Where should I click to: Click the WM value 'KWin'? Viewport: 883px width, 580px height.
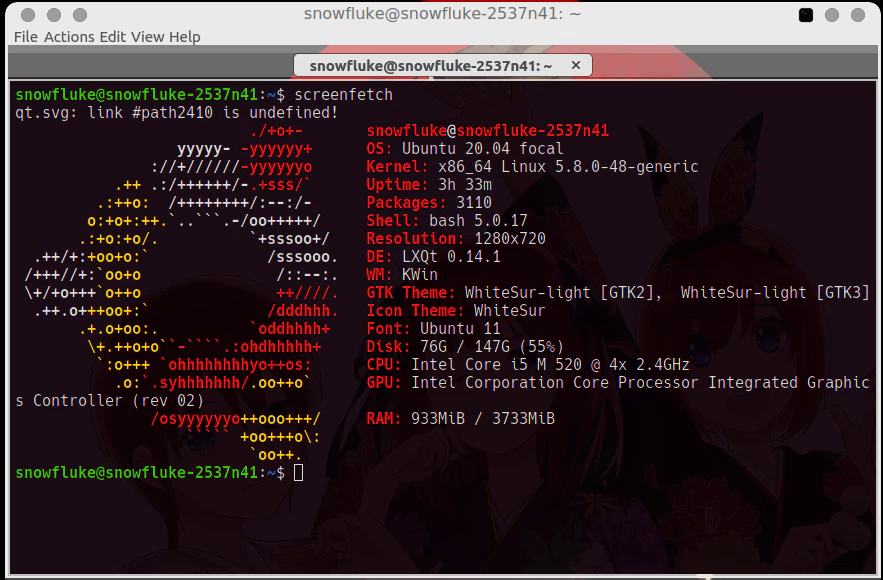[420, 275]
